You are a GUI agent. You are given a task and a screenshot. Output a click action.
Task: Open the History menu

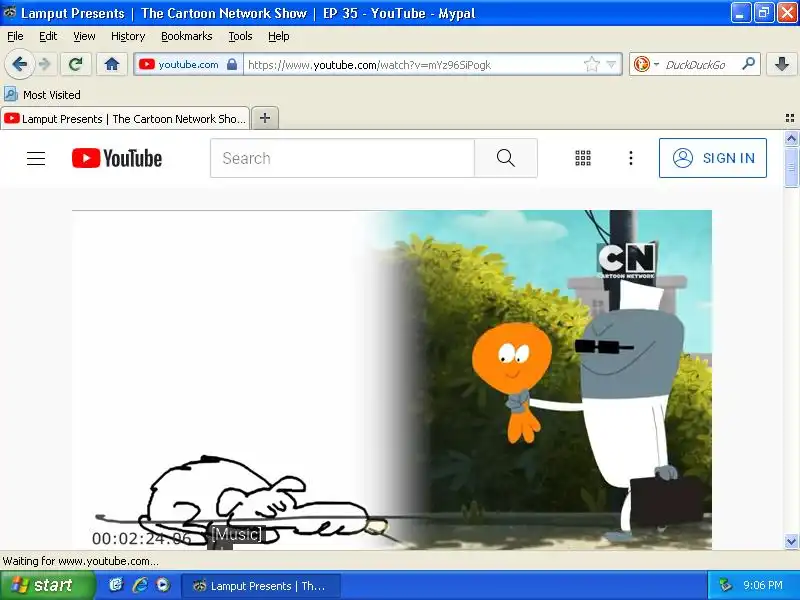(128, 36)
